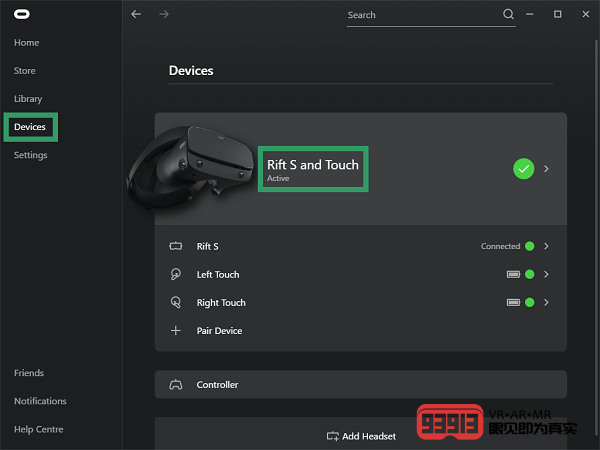Expand the Rift S row chevron

tap(546, 246)
